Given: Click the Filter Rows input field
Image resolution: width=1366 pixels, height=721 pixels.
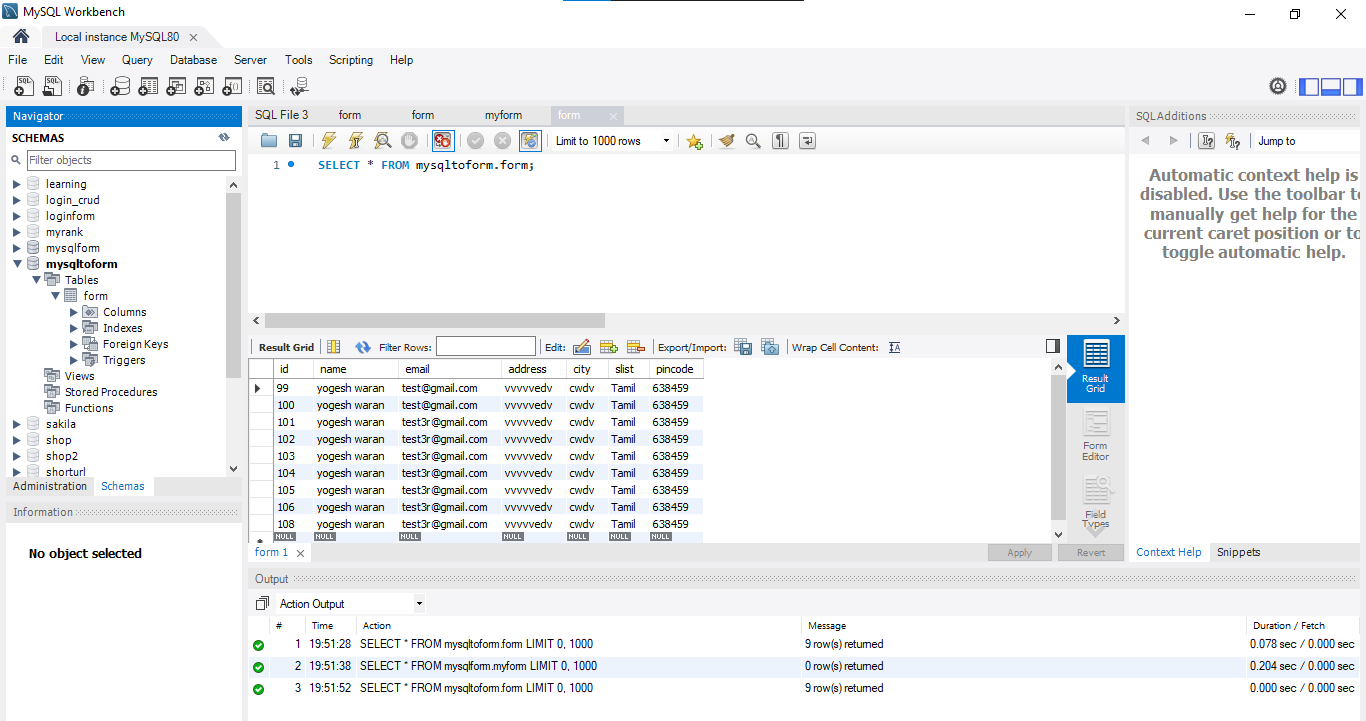Looking at the screenshot, I should point(485,347).
